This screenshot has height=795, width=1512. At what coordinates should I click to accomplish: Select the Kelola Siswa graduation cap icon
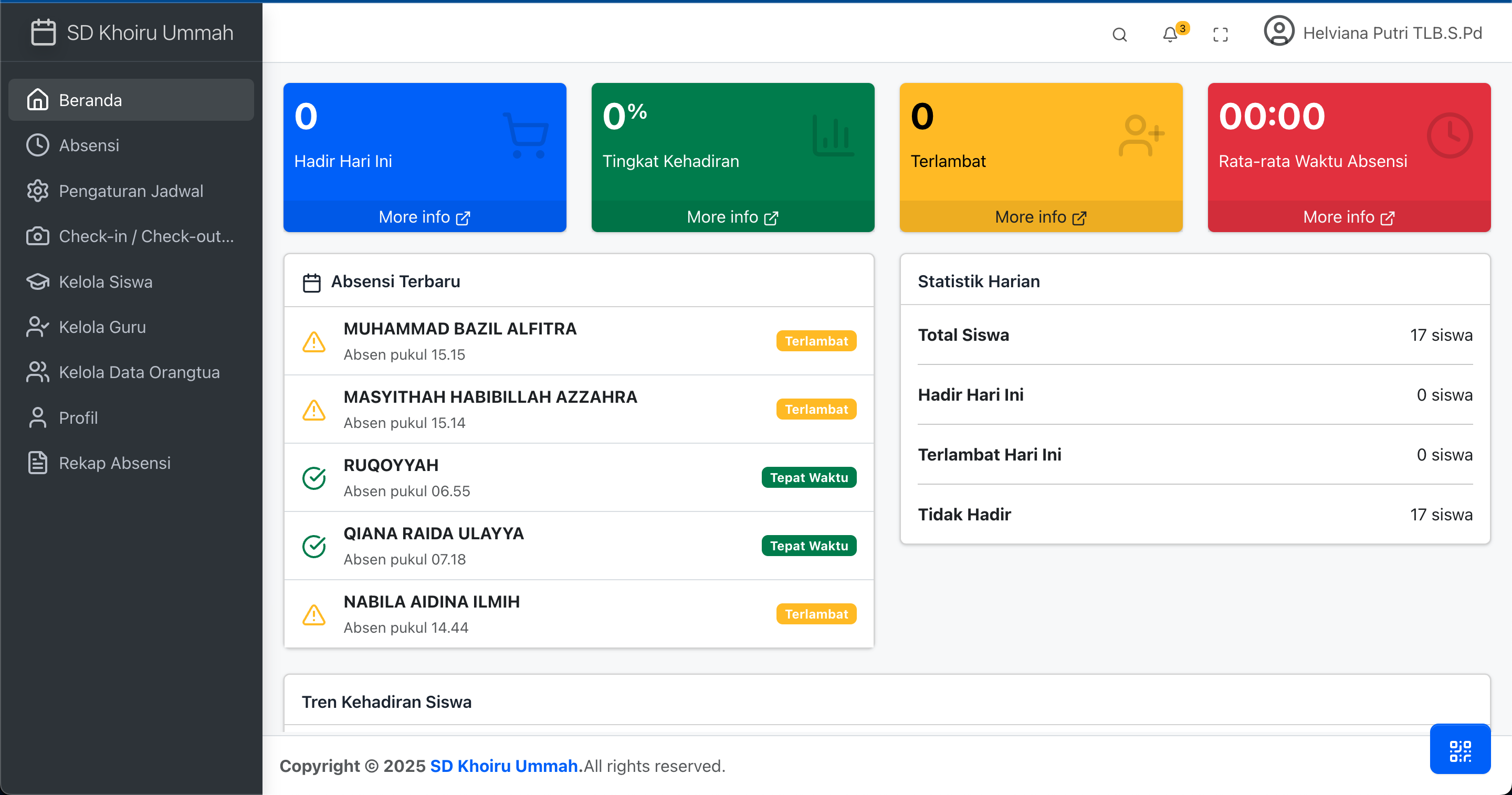(x=38, y=281)
